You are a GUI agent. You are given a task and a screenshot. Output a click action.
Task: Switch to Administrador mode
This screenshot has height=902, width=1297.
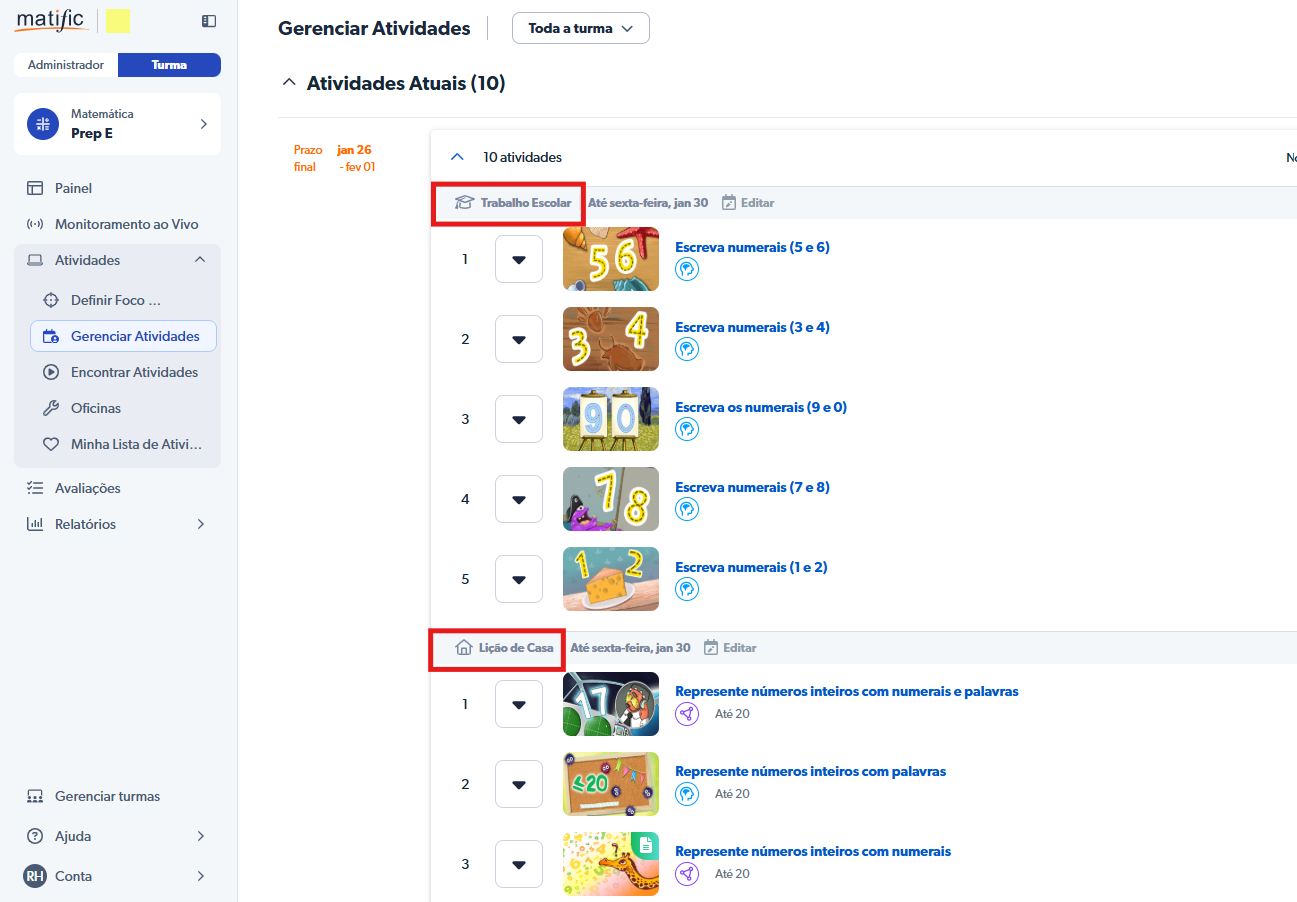(66, 65)
